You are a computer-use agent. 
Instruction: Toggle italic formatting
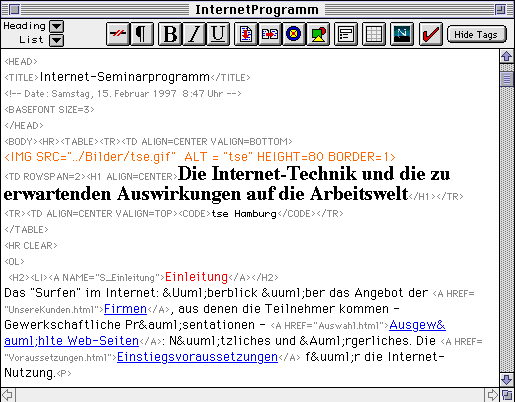pyautogui.click(x=194, y=34)
